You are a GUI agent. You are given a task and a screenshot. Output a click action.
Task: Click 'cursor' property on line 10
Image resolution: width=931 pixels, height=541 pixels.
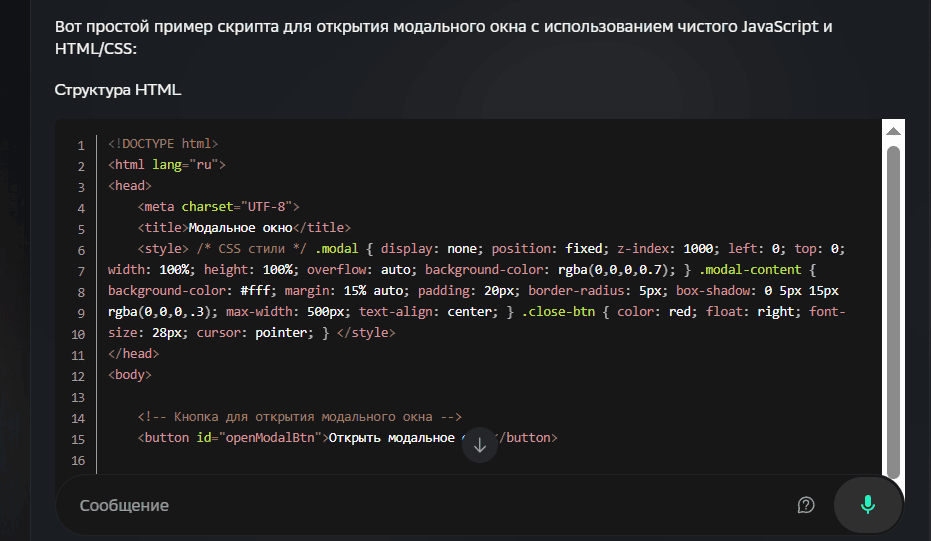(x=218, y=333)
